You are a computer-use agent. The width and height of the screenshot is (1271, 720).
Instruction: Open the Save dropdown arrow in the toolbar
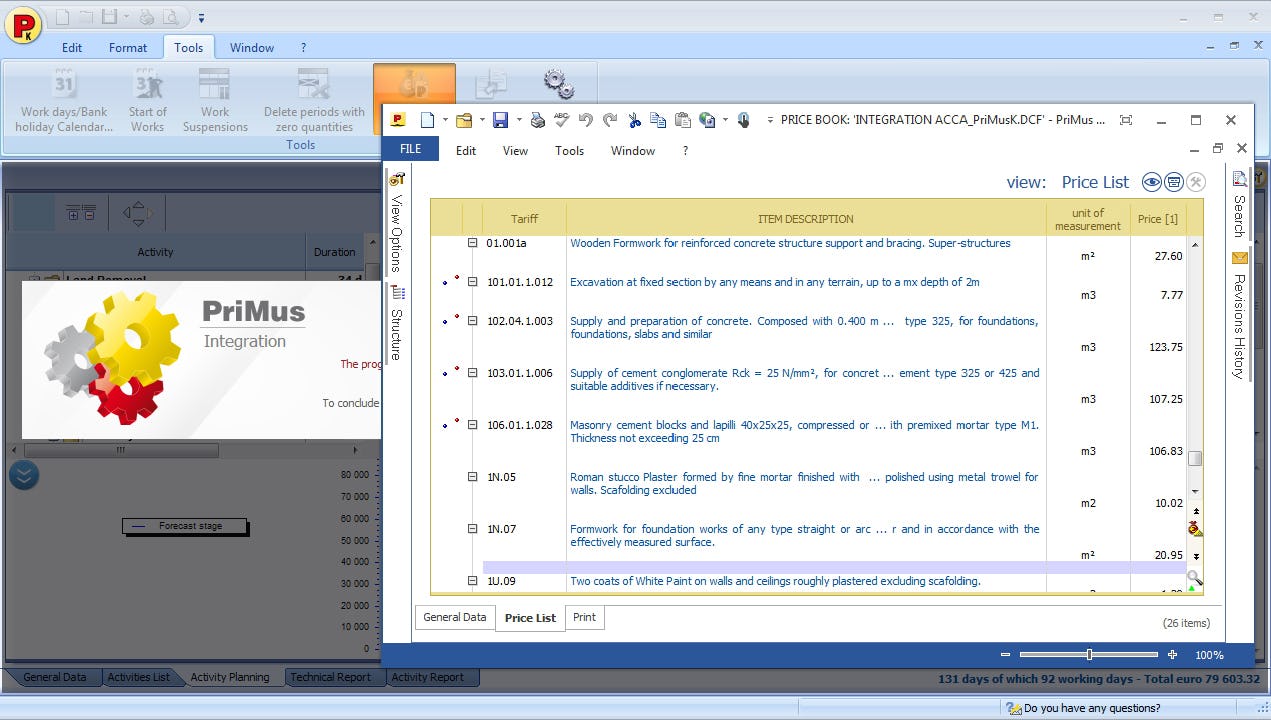(x=519, y=119)
